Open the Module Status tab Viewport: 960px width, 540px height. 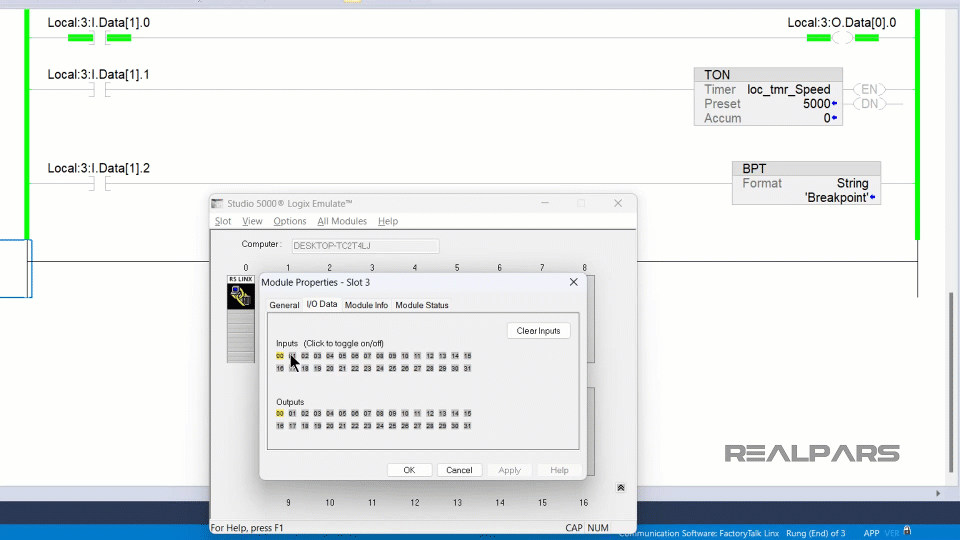tap(422, 305)
